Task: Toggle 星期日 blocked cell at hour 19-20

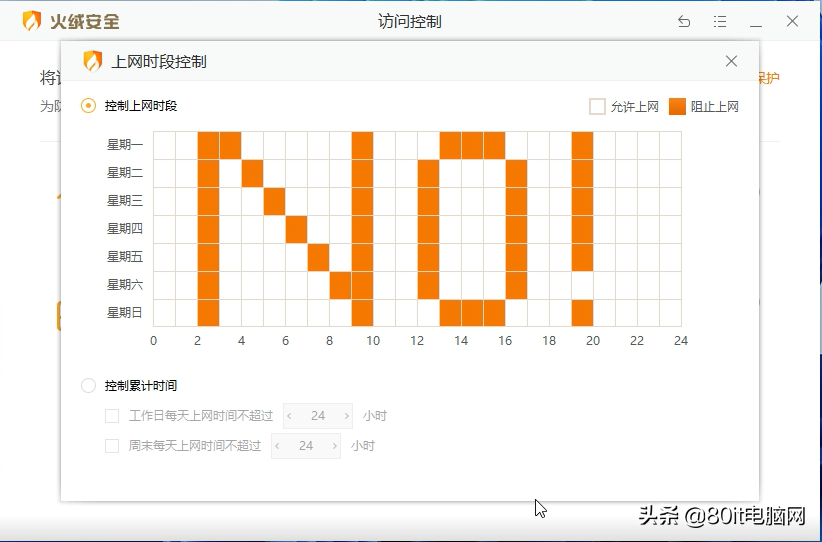Action: pos(582,313)
